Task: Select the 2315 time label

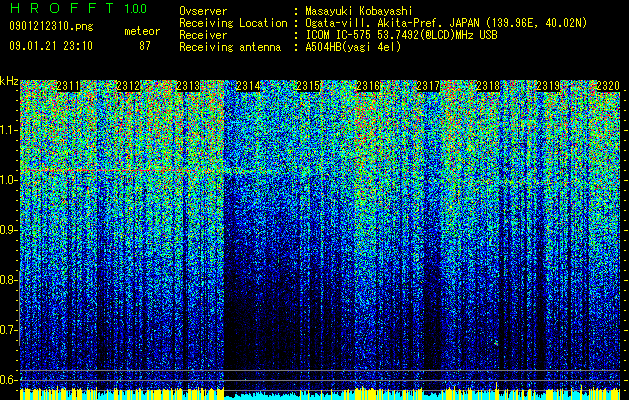Action: click(x=308, y=86)
